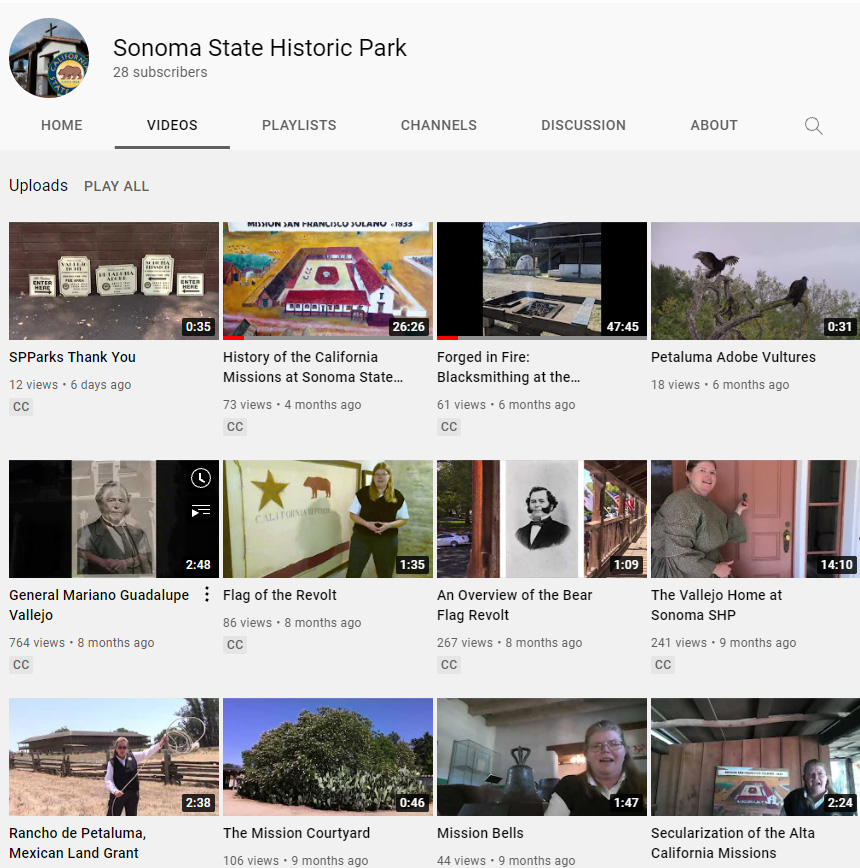Click PLAY ALL button

[x=116, y=186]
